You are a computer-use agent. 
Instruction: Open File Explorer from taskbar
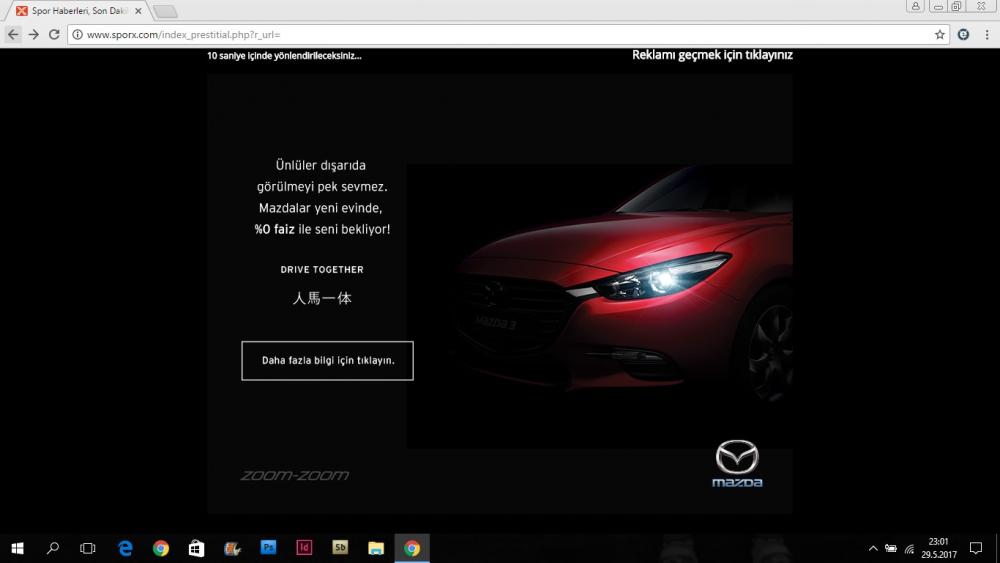376,548
